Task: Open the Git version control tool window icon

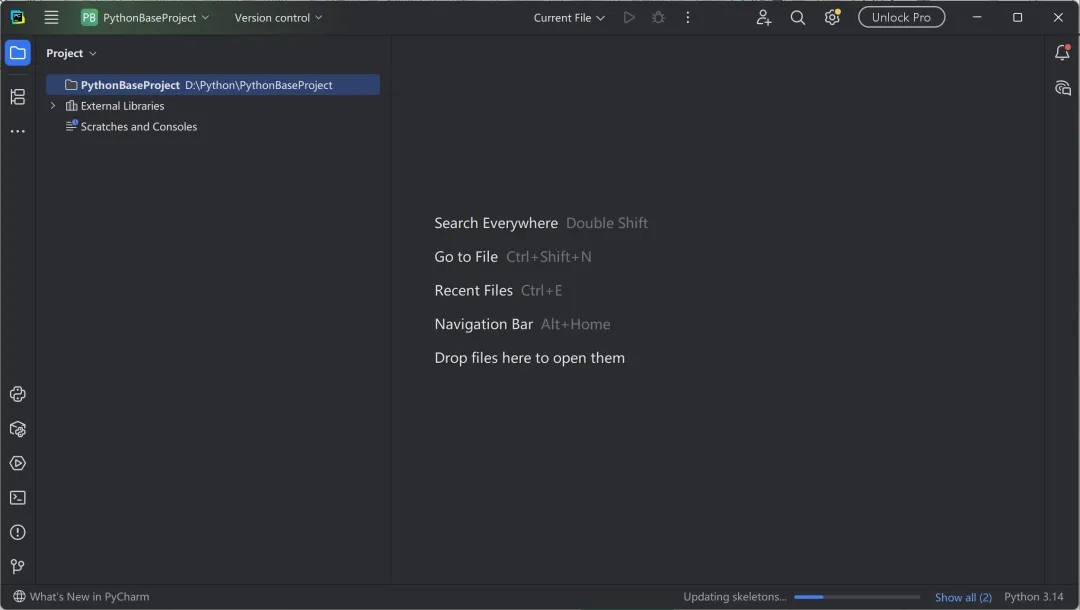Action: [18, 567]
